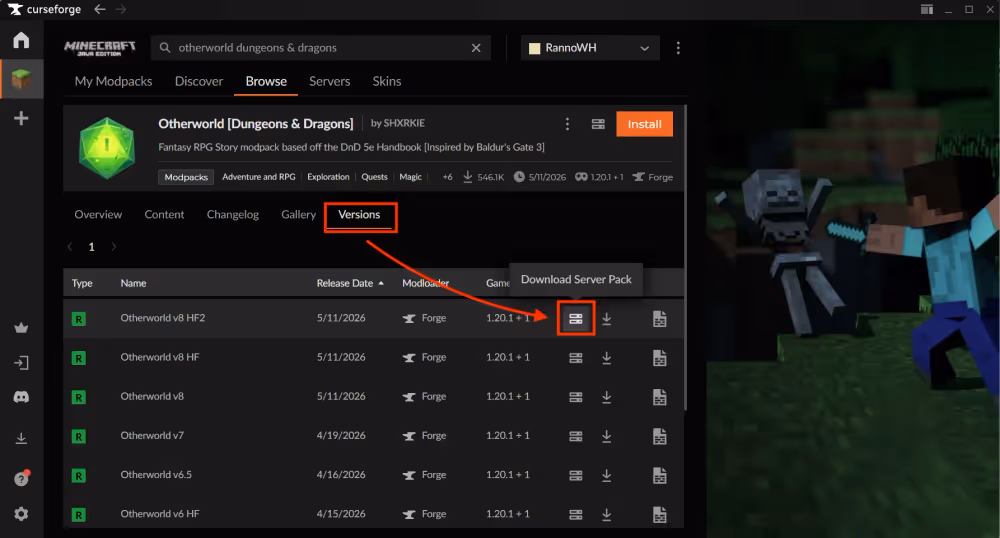Click the sign-in door icon in sidebar

coord(21,363)
